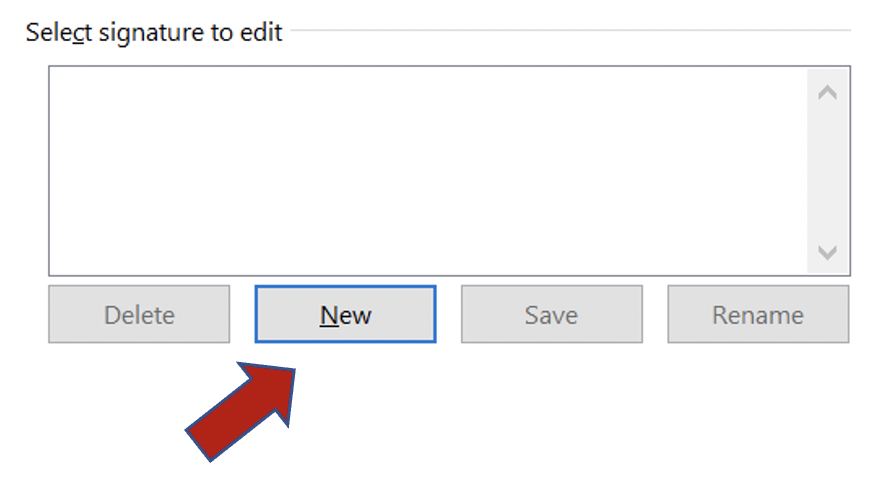Click the scroll up arrow

(x=827, y=93)
